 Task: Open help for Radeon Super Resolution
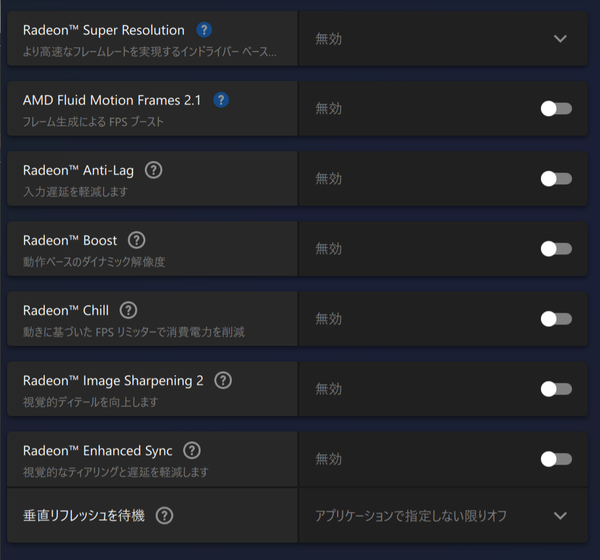pyautogui.click(x=204, y=30)
